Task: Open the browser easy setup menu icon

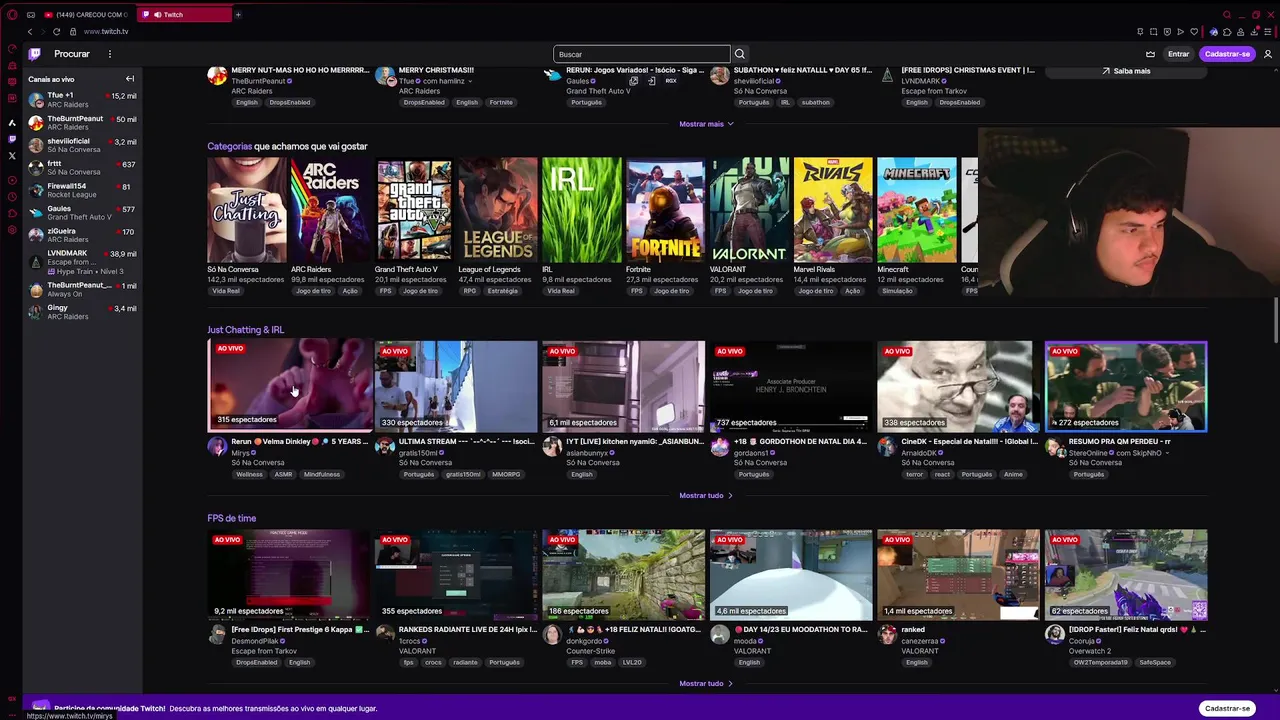Action: click(x=1267, y=32)
